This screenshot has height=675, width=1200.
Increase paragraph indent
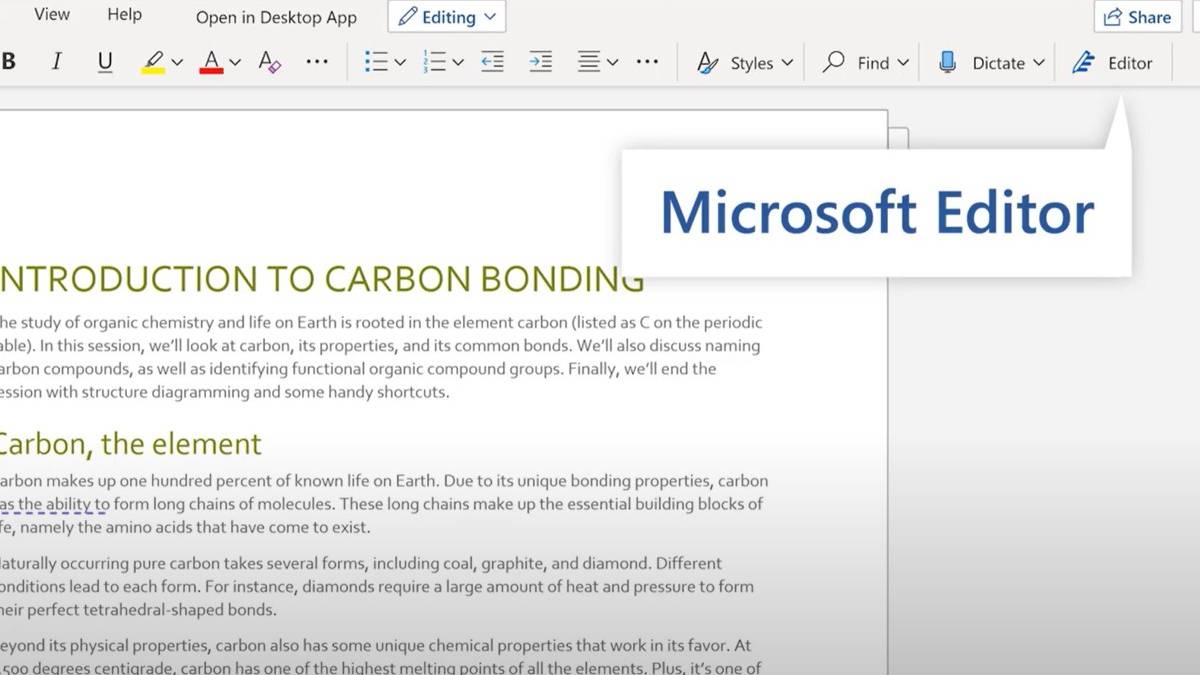tap(540, 62)
